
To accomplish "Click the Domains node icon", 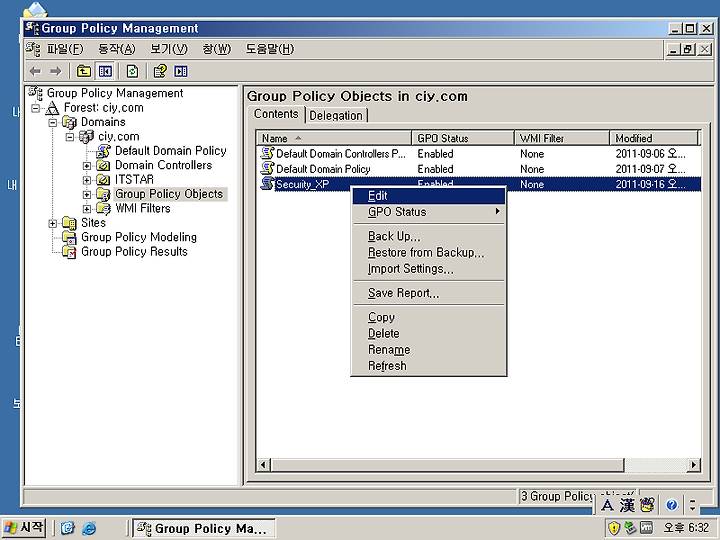I will click(69, 122).
